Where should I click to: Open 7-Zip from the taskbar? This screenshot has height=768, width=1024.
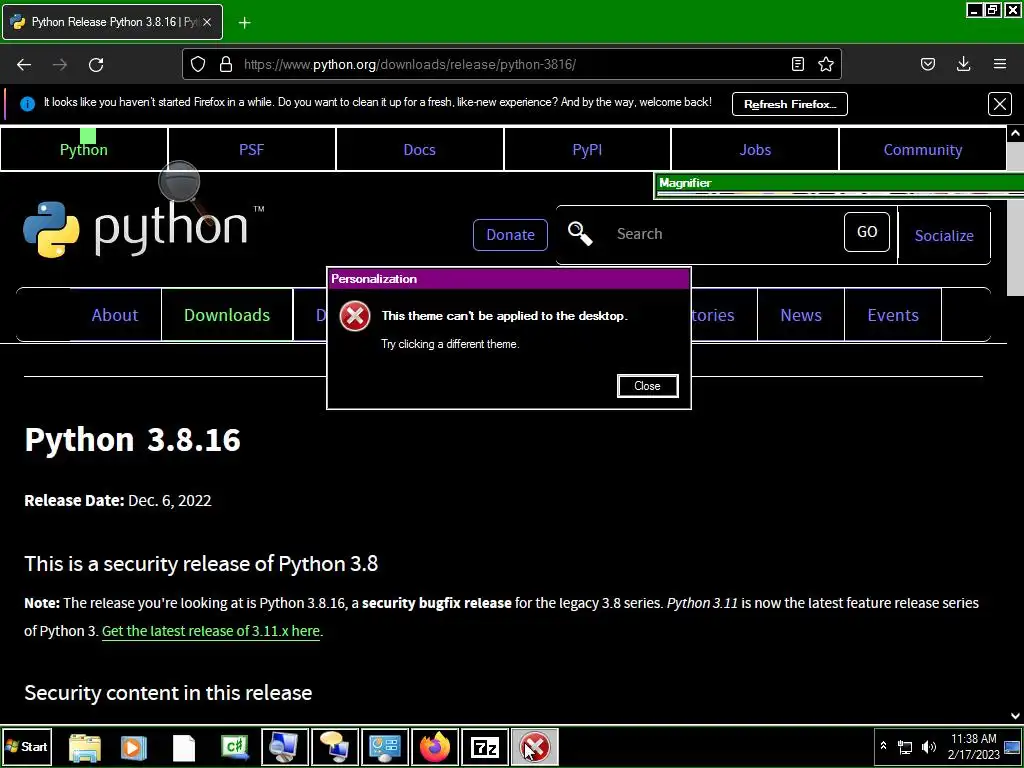coord(485,746)
